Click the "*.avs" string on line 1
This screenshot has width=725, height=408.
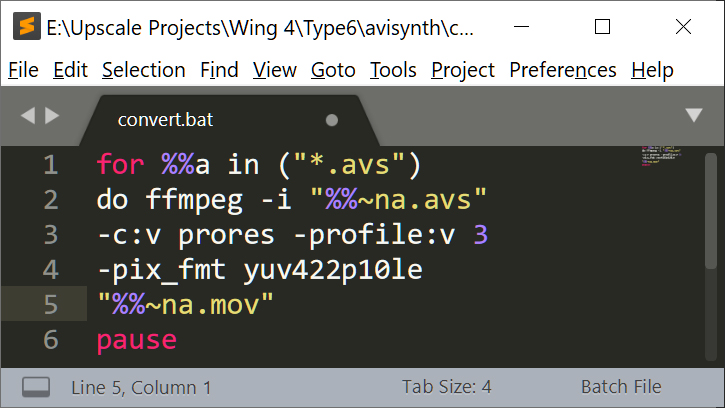(x=350, y=164)
